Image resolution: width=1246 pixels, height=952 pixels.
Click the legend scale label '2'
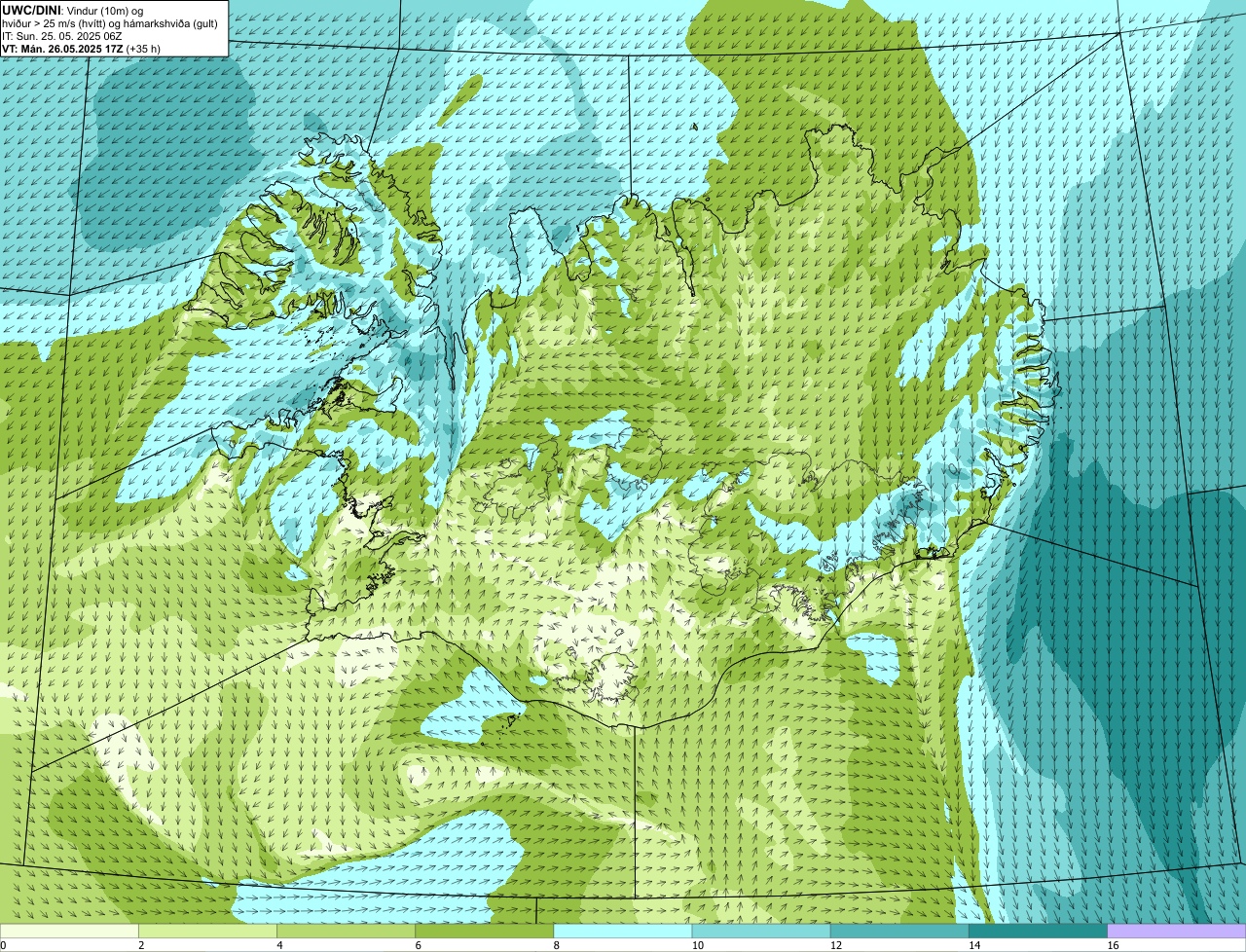click(141, 945)
